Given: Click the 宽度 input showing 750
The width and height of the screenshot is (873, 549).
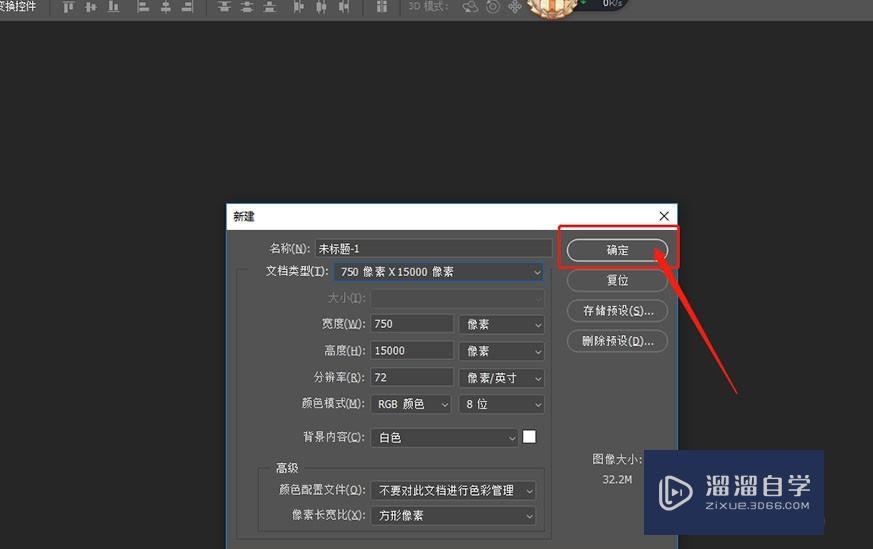Looking at the screenshot, I should click(411, 324).
